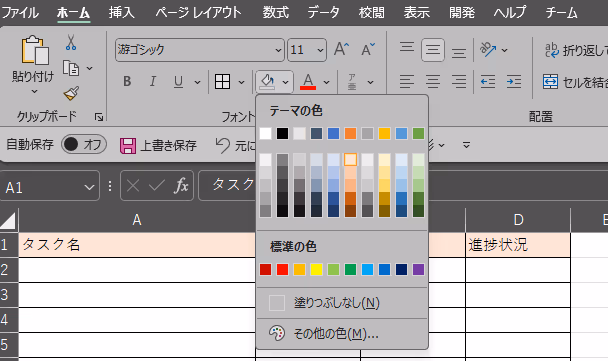The image size is (608, 361).
Task: Open the text orientation dropdown arrow
Action: click(x=504, y=50)
